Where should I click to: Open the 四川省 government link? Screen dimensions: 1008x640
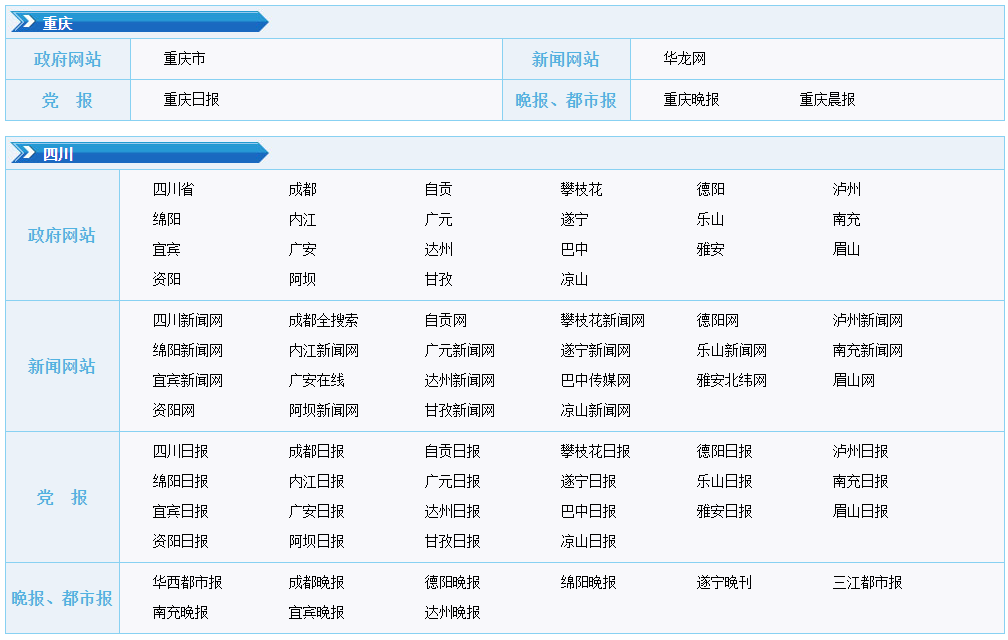pyautogui.click(x=173, y=190)
